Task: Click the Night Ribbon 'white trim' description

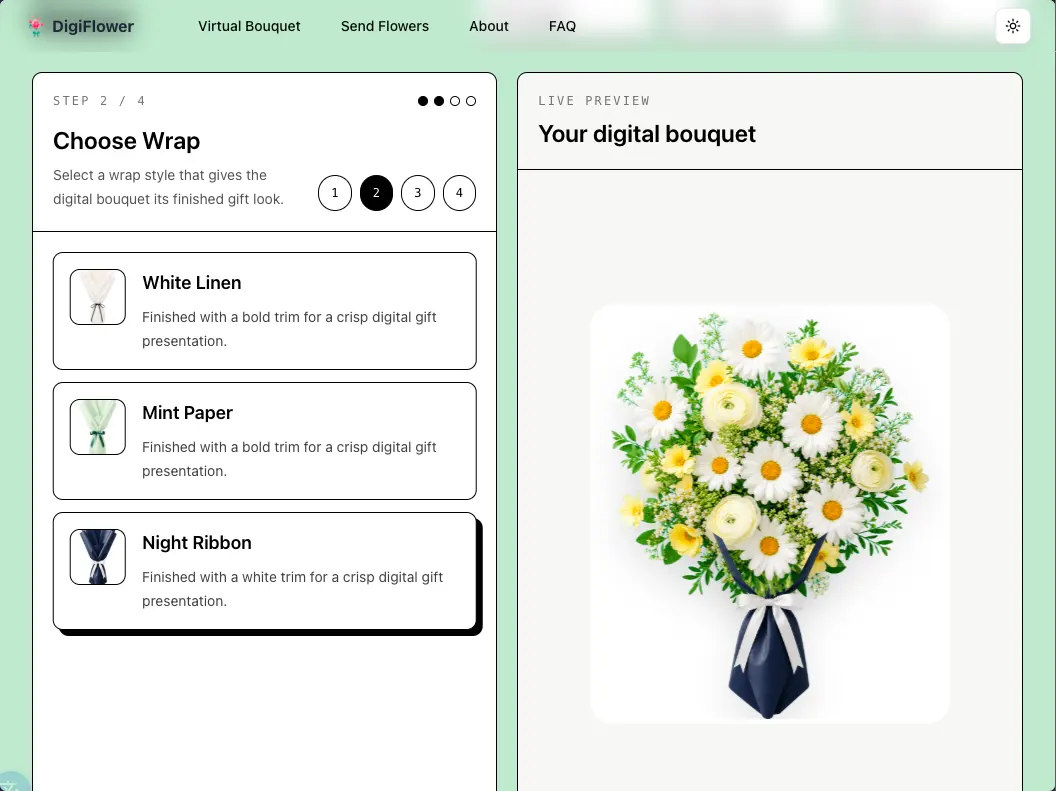Action: pyautogui.click(x=292, y=589)
